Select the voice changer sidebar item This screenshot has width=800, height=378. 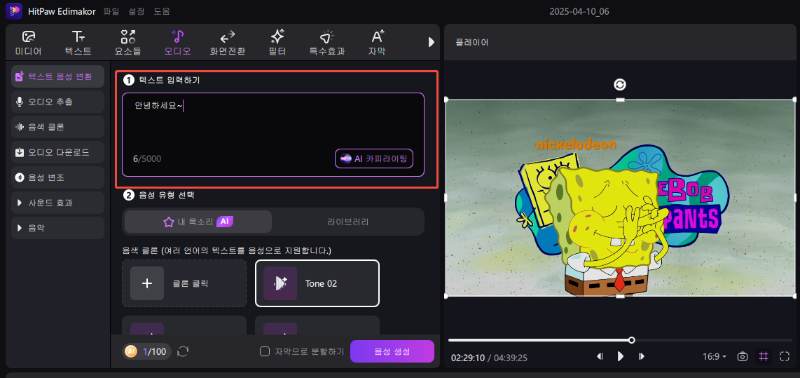(57, 178)
